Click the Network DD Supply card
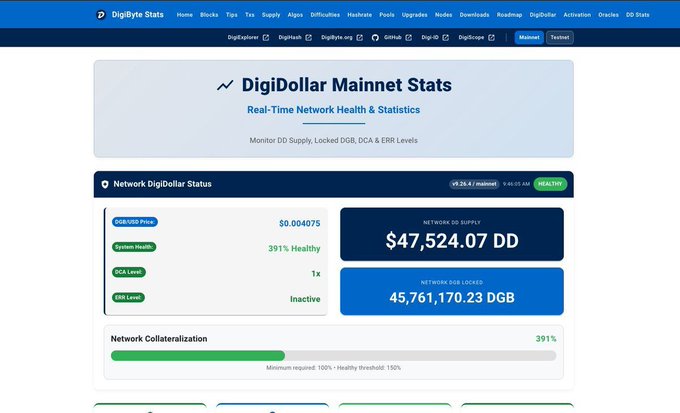This screenshot has height=413, width=680. coord(452,234)
